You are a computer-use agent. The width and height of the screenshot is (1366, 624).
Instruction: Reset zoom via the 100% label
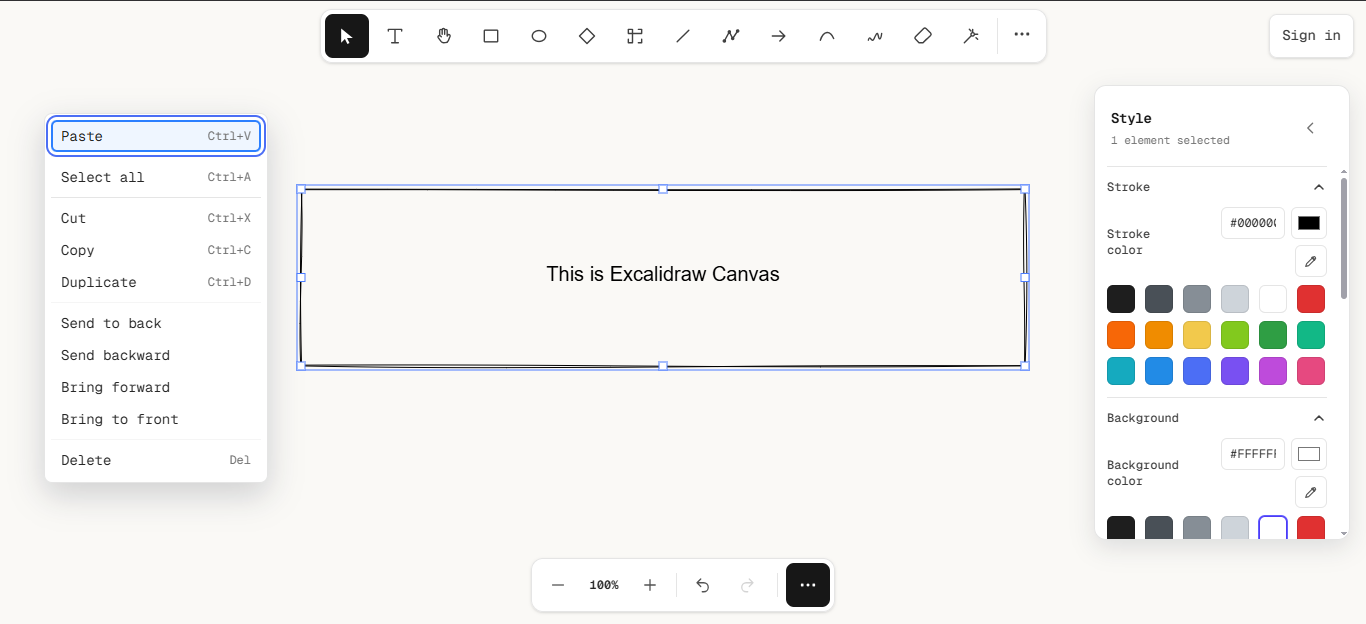604,585
